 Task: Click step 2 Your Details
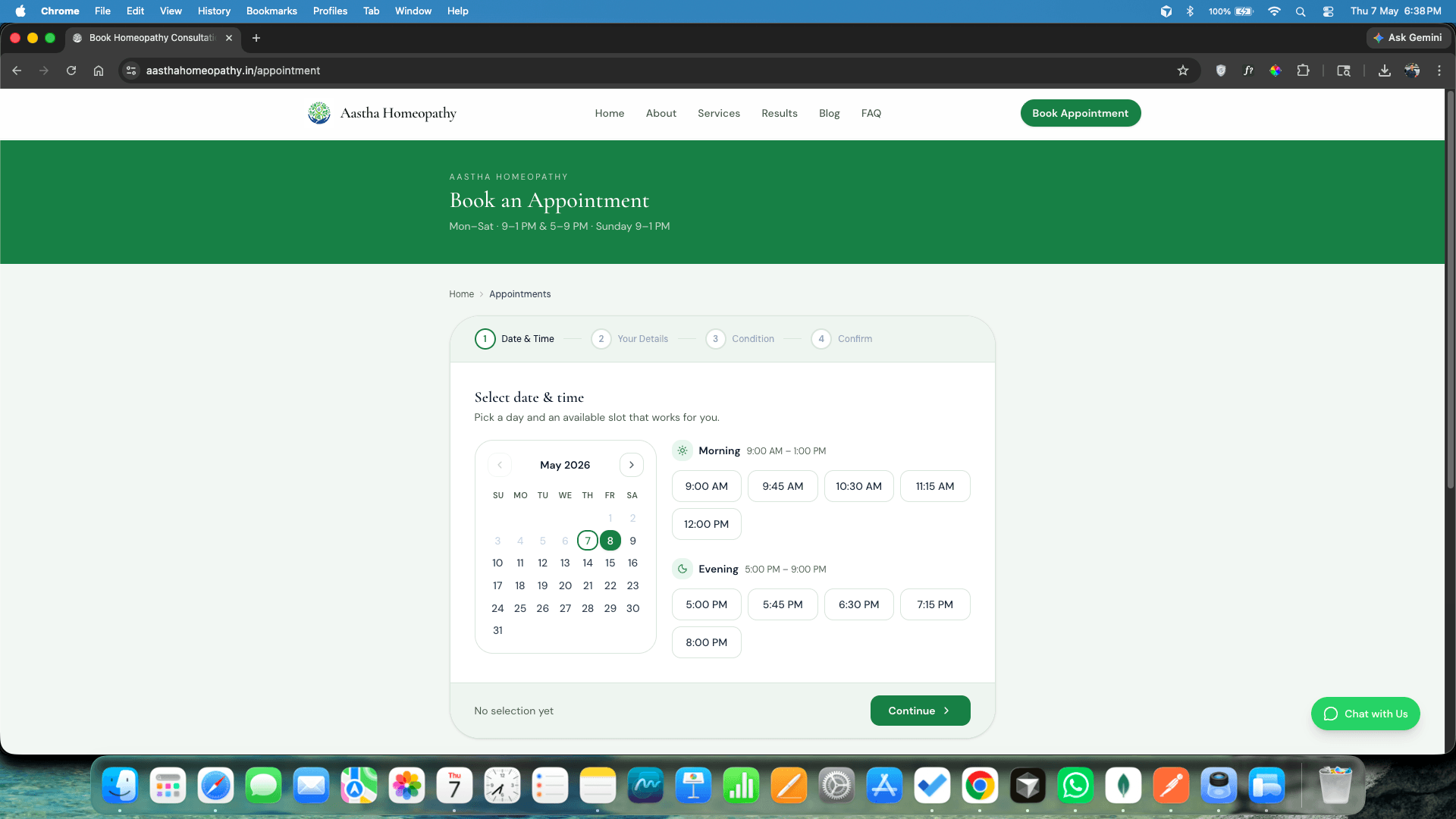point(630,339)
